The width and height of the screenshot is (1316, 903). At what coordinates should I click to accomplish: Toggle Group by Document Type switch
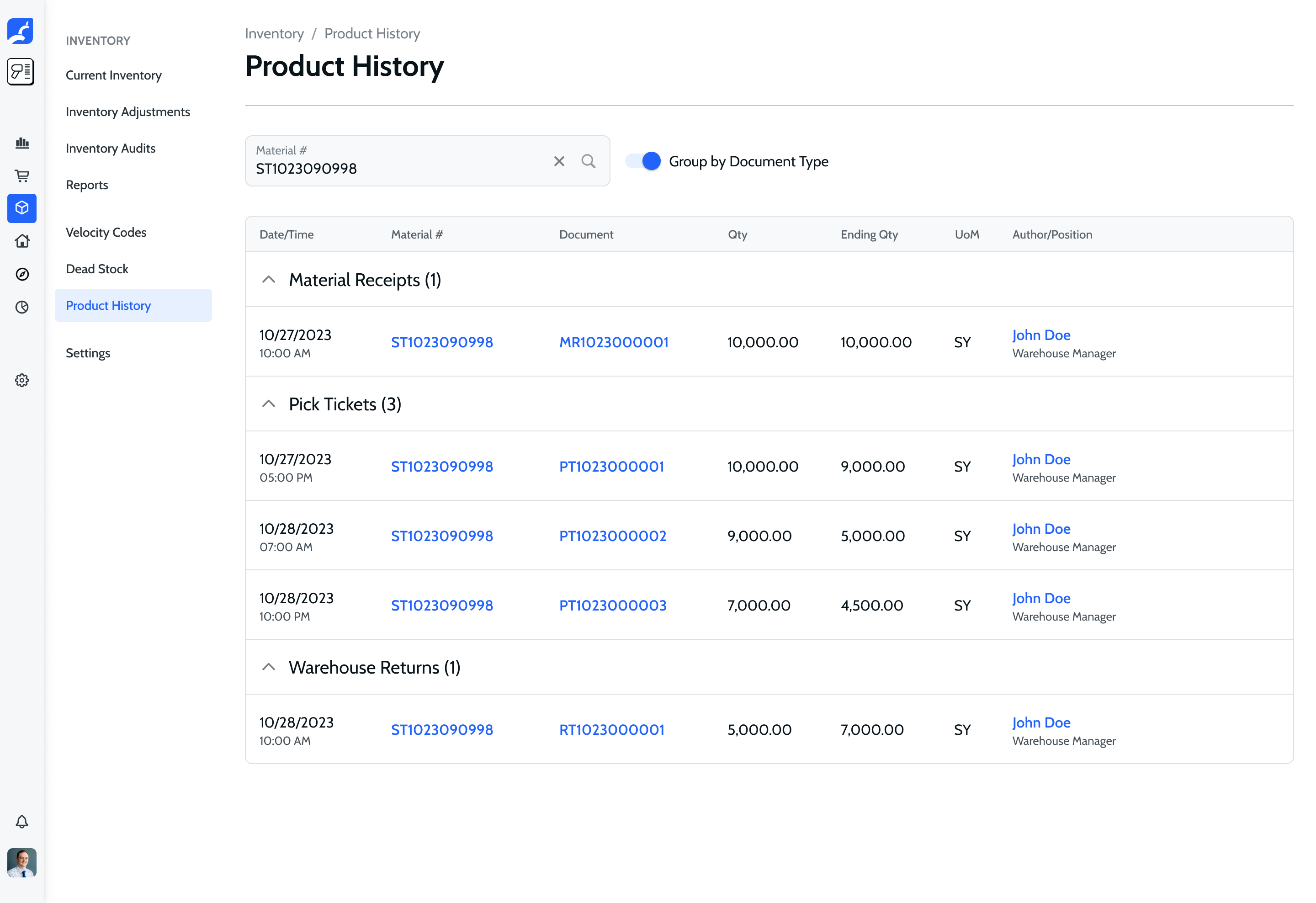pos(643,161)
